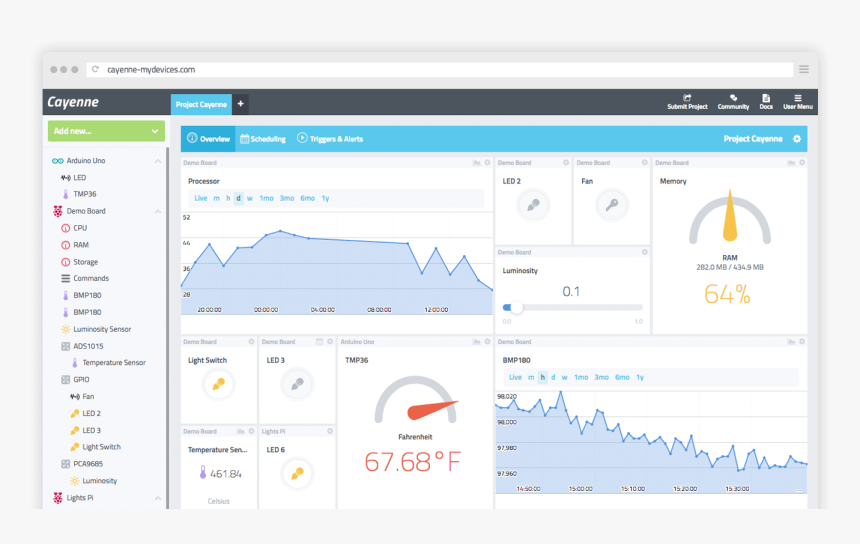Open Processor widget settings gear
This screenshot has width=860, height=544.
pos(487,162)
